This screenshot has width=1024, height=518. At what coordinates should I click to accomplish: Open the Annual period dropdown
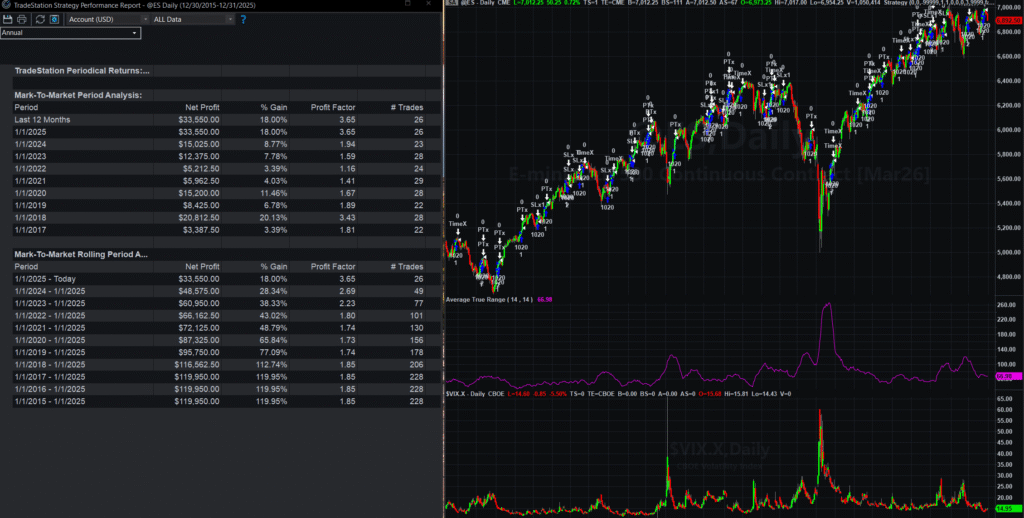click(x=70, y=33)
